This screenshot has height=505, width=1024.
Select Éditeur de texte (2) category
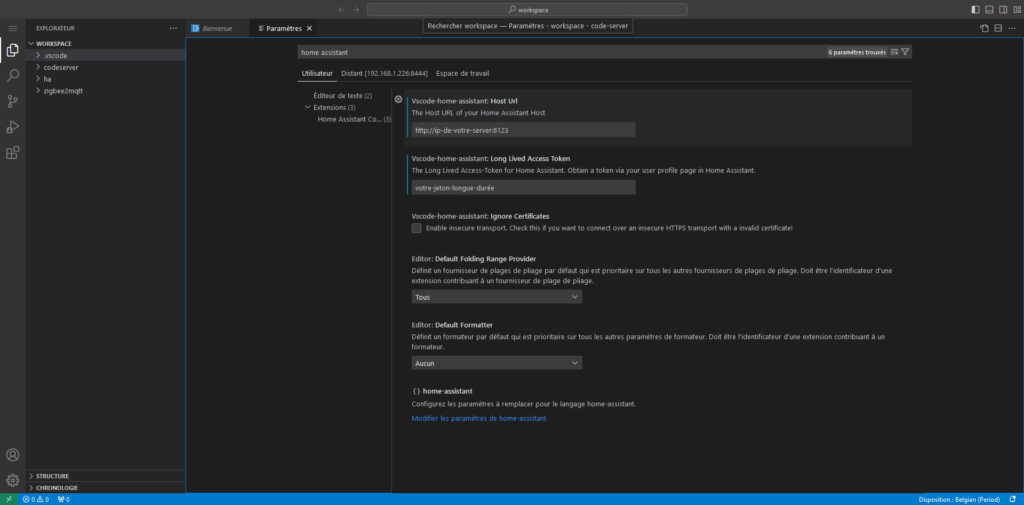coord(343,95)
